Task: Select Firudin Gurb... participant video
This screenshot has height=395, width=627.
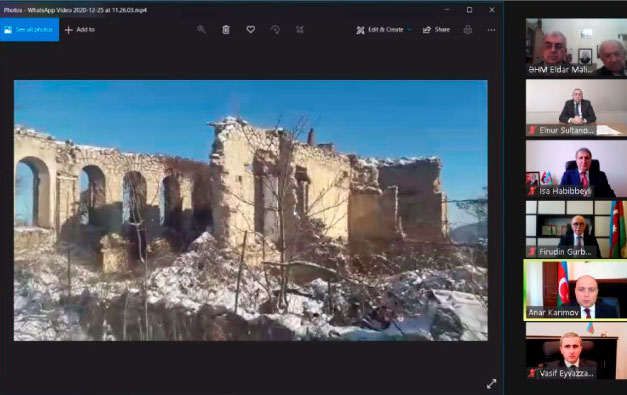Action: pyautogui.click(x=576, y=229)
